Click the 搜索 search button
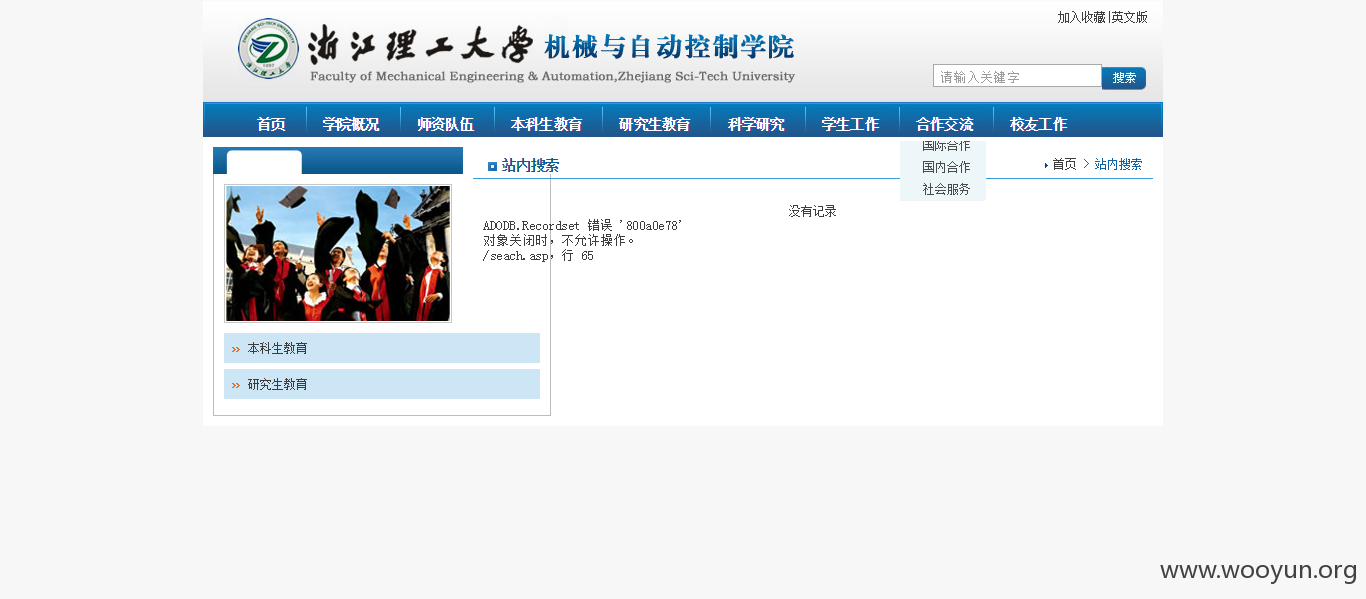 1124,78
